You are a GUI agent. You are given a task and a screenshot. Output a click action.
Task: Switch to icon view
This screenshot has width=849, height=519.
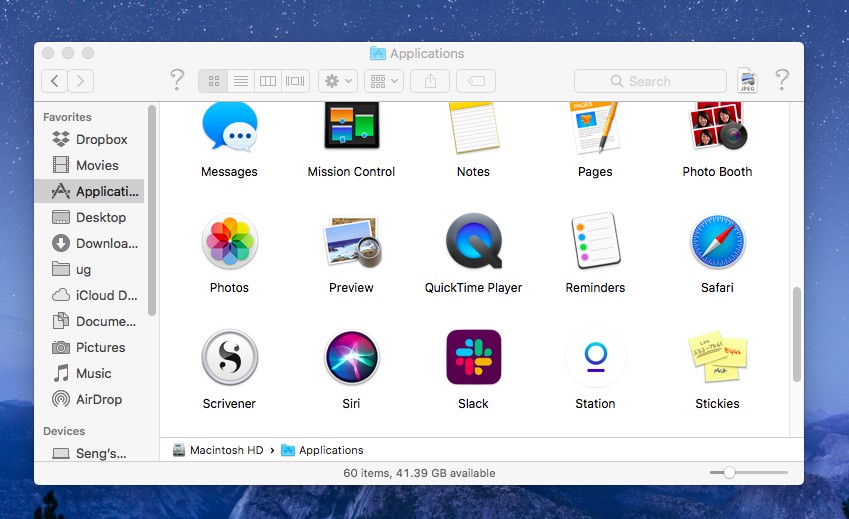pos(213,81)
